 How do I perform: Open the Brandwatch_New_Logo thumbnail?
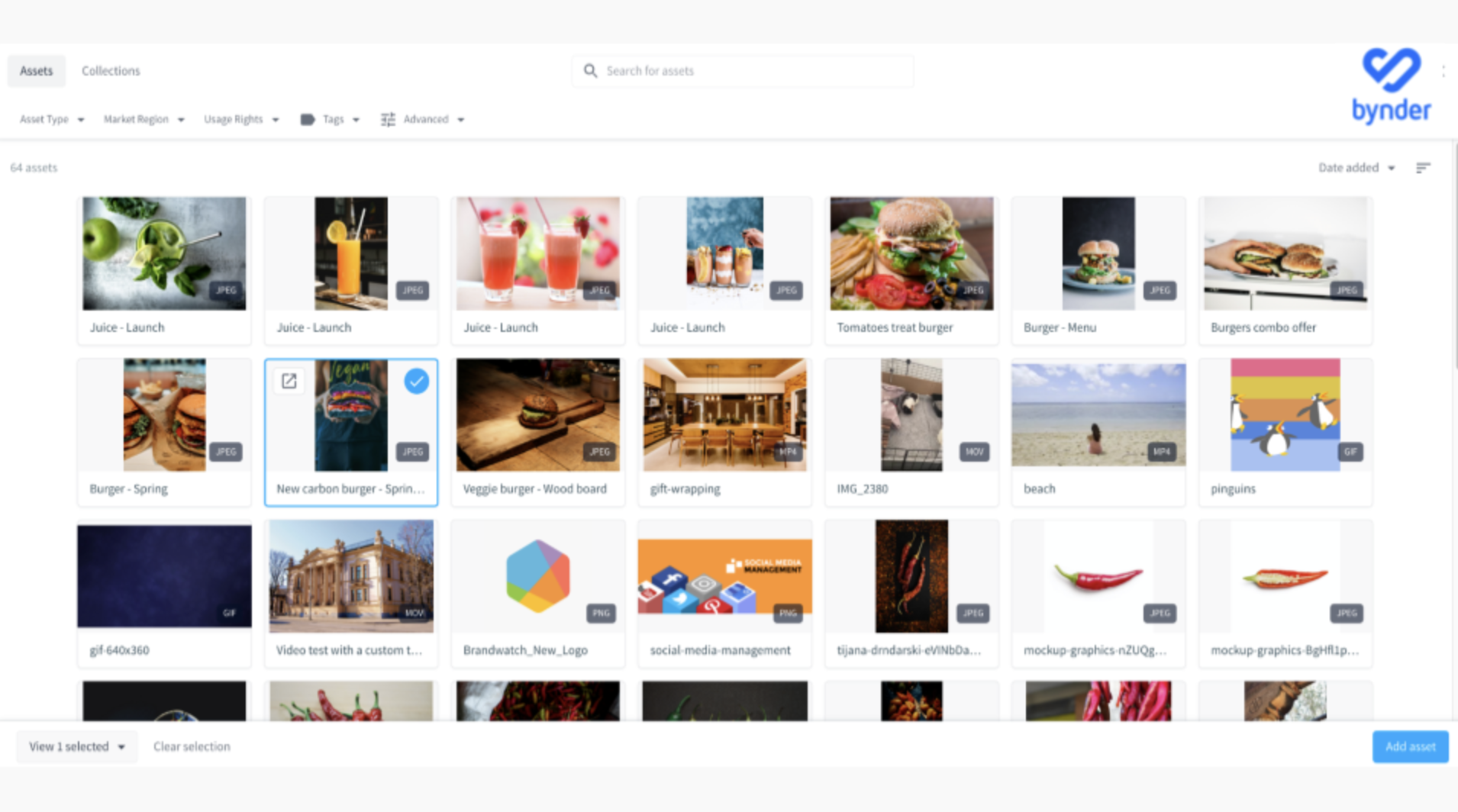click(x=538, y=576)
